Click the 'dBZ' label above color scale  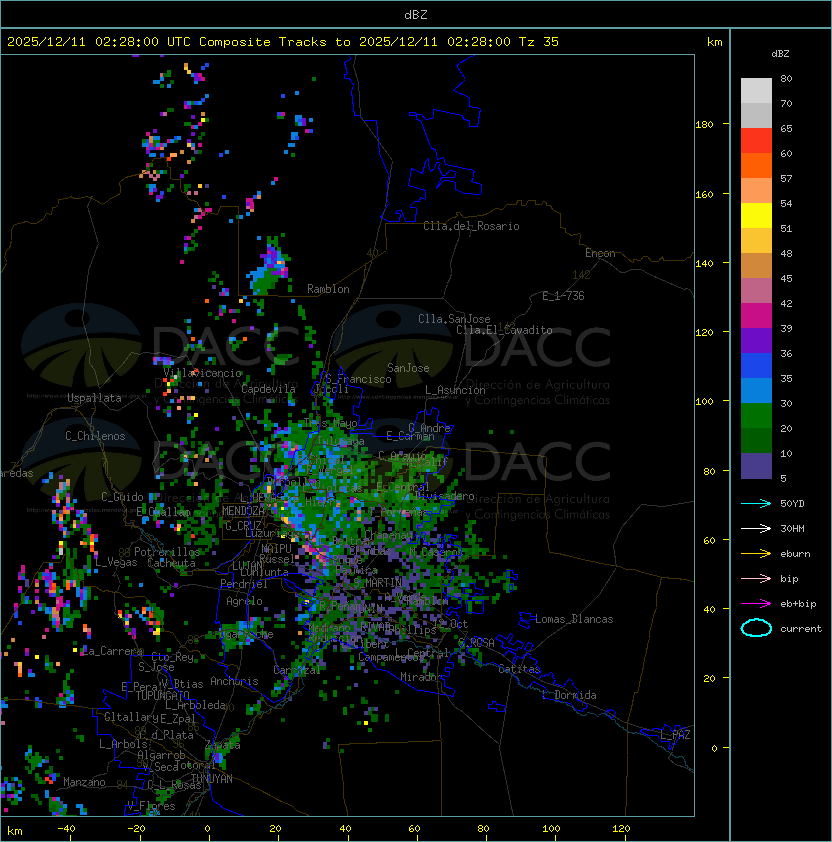[x=780, y=54]
